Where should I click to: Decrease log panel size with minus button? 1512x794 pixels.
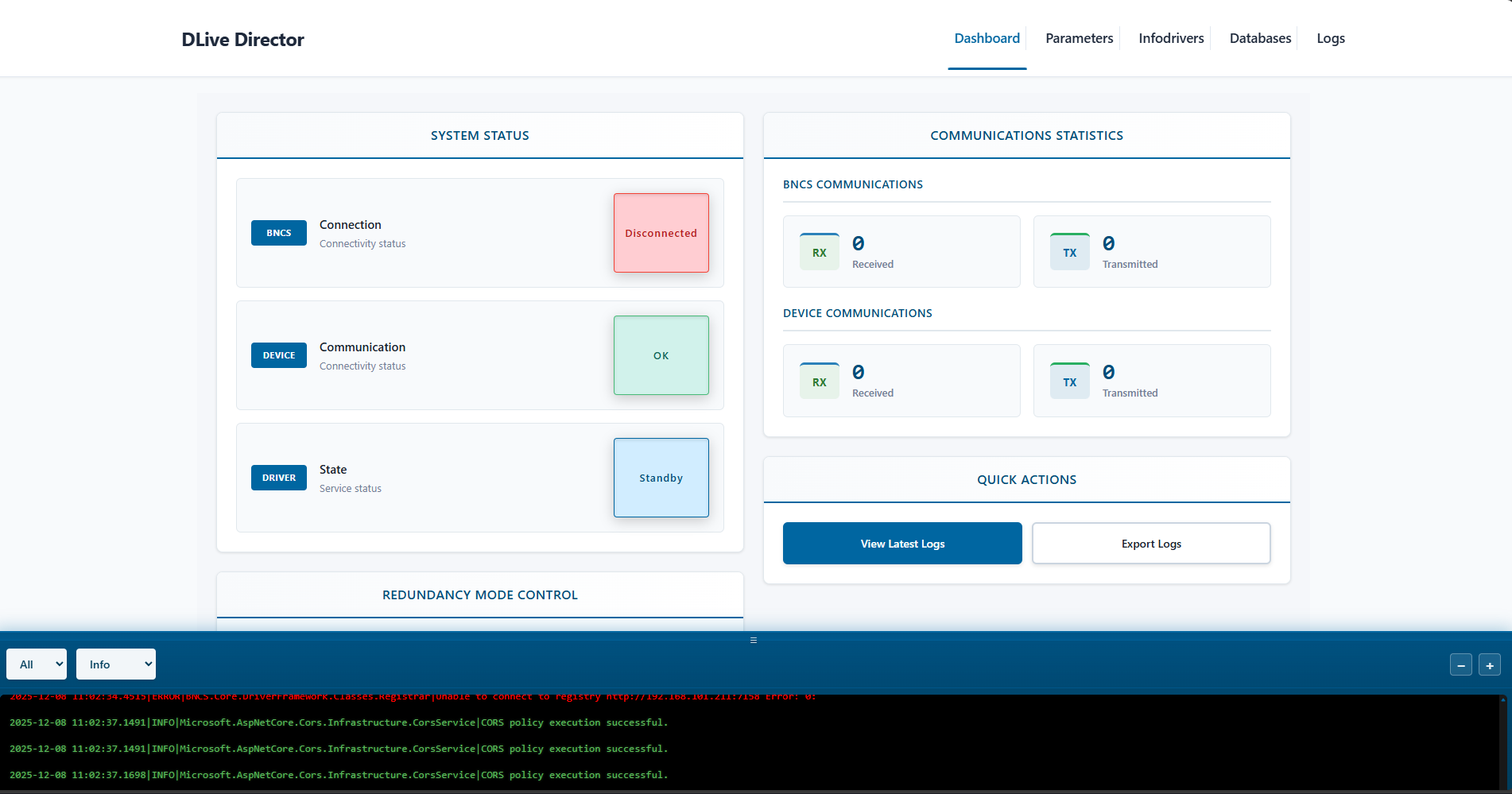[x=1460, y=664]
